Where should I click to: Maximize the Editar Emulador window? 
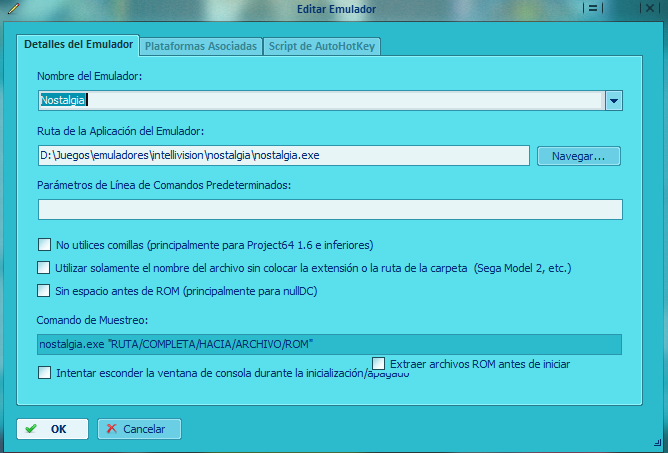(593, 8)
